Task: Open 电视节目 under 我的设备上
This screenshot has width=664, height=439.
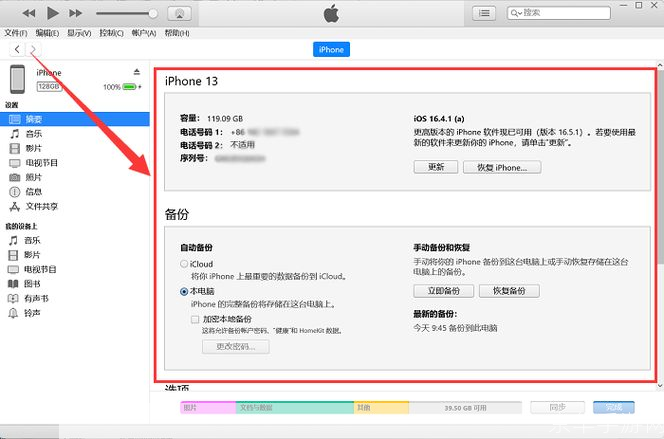Action: [x=40, y=269]
